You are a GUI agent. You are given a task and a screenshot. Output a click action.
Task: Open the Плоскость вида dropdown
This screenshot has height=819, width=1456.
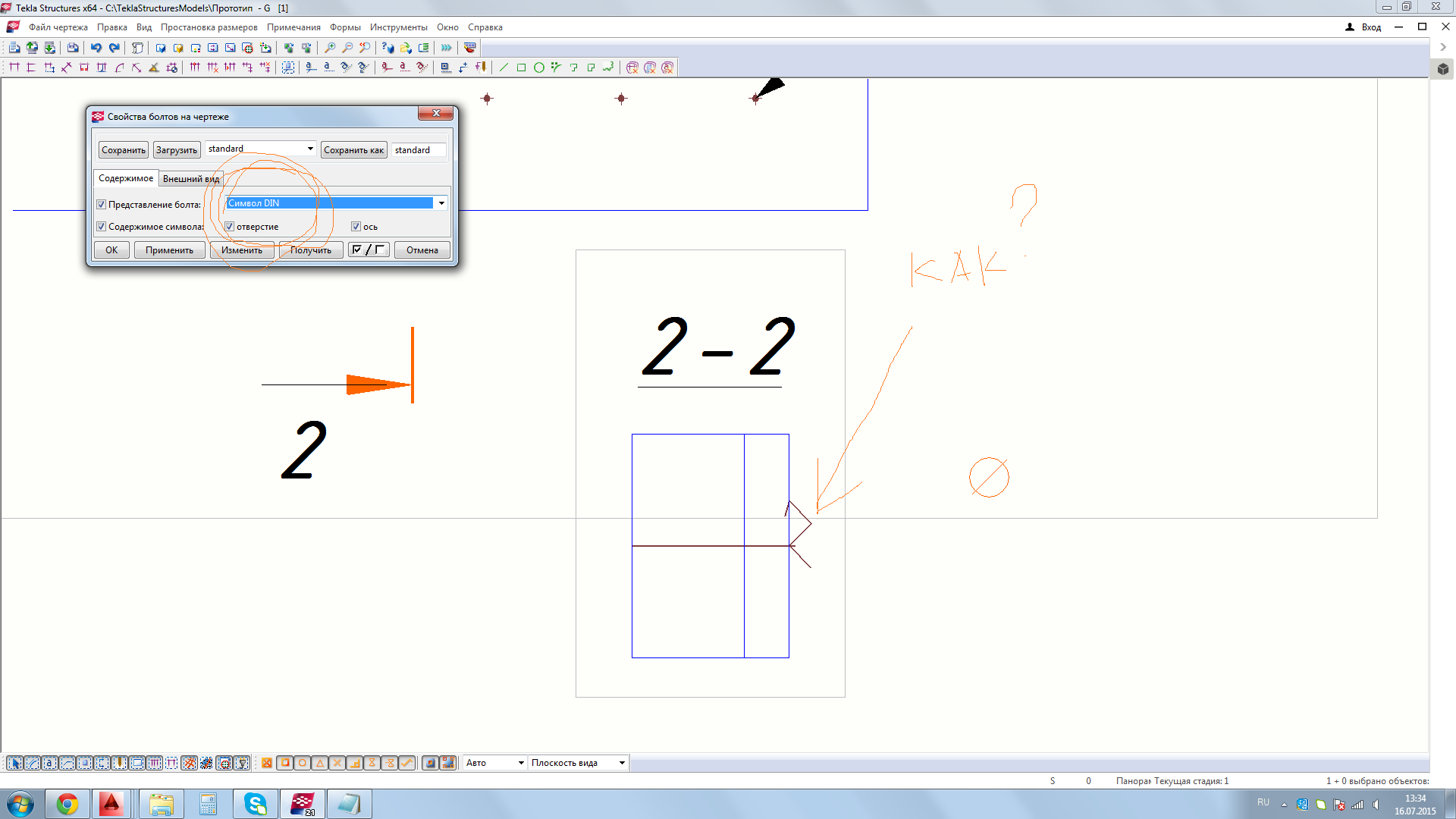tap(622, 763)
